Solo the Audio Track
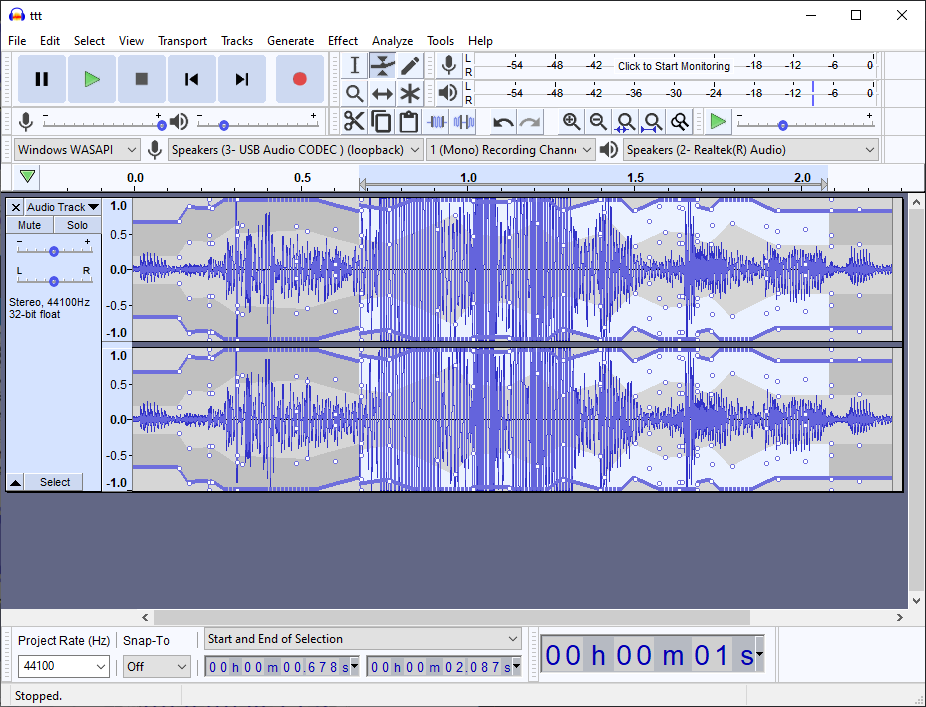The image size is (926, 707). 77,225
